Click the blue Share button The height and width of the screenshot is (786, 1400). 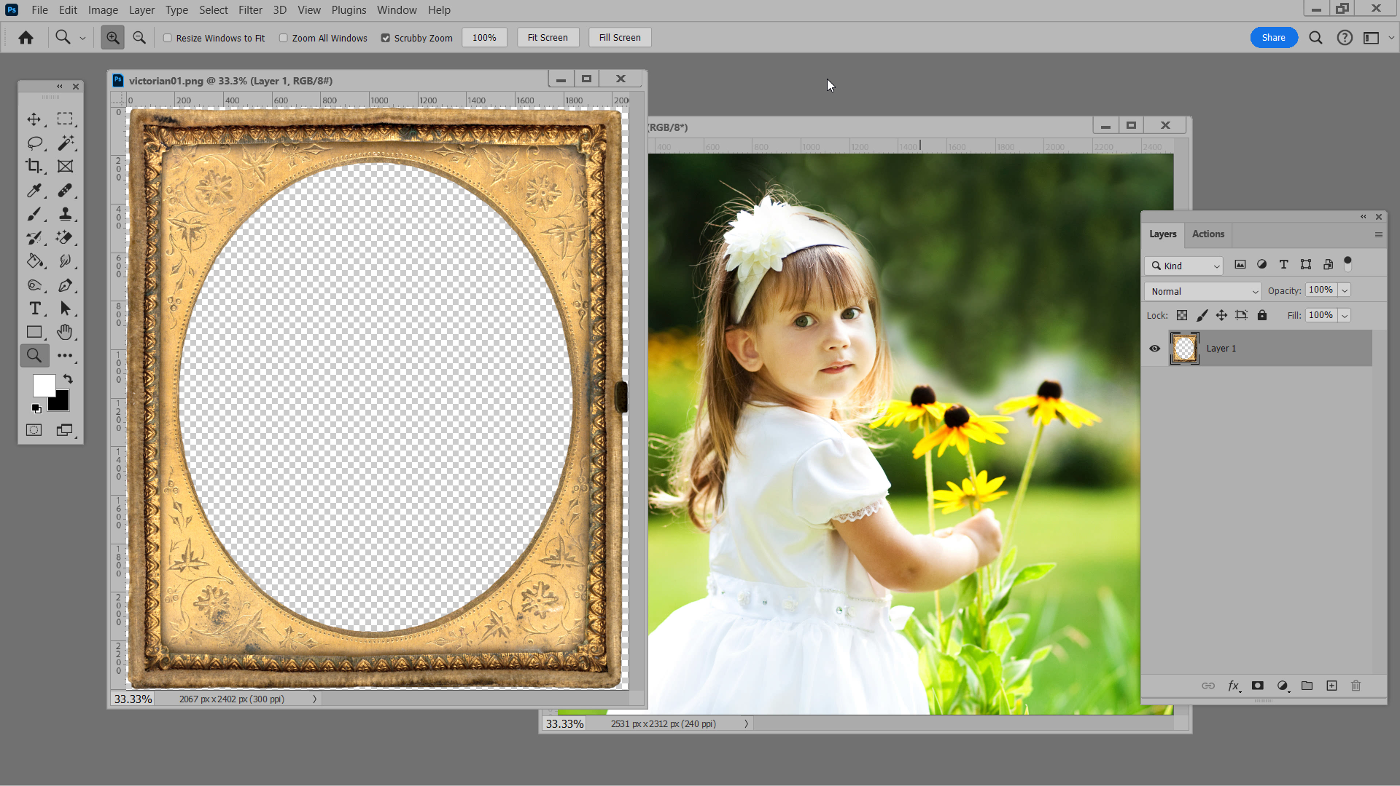click(x=1273, y=37)
